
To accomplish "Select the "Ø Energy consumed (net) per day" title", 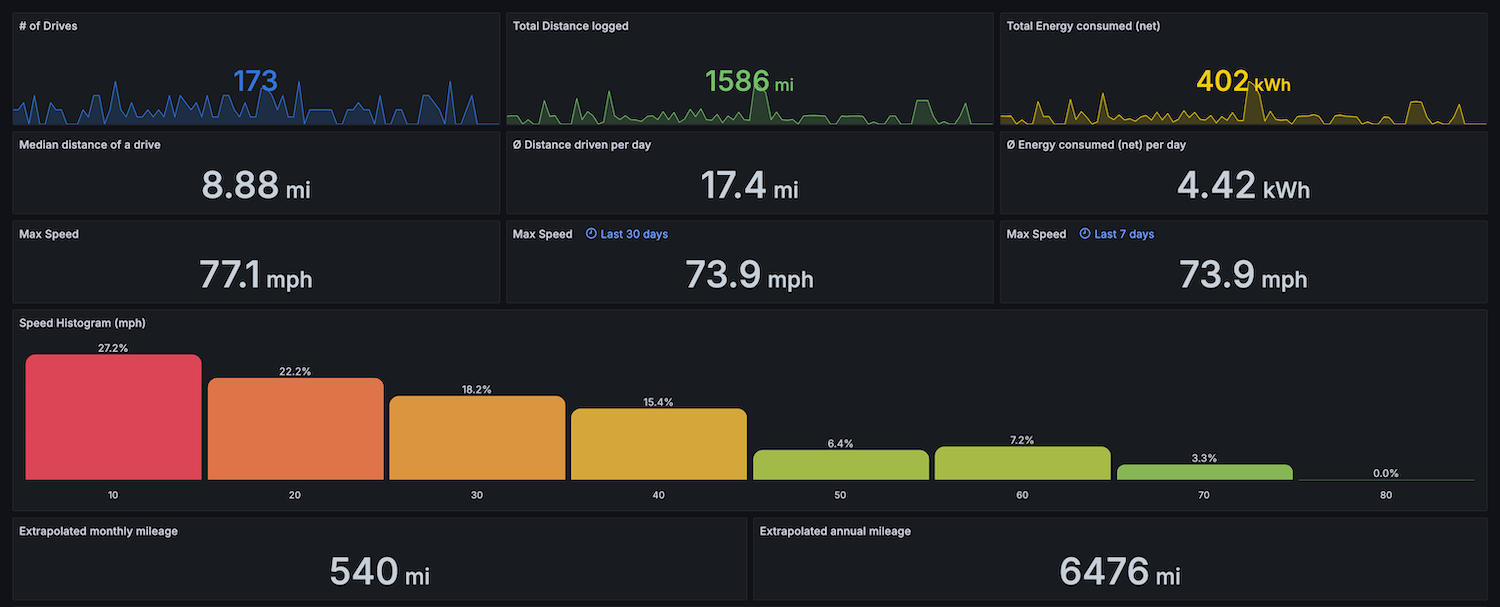I will click(x=1096, y=145).
